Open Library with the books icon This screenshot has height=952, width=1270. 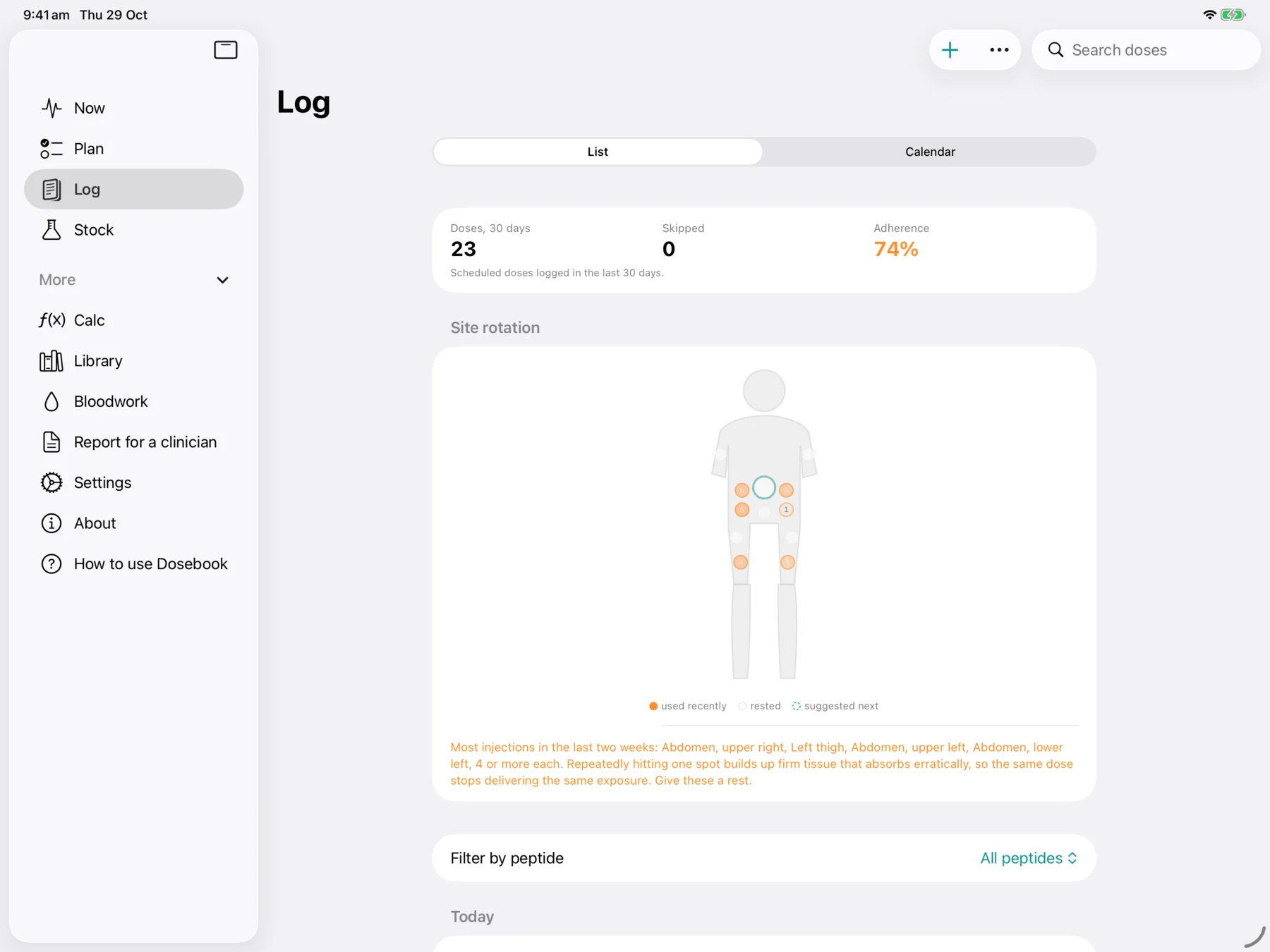coord(52,361)
